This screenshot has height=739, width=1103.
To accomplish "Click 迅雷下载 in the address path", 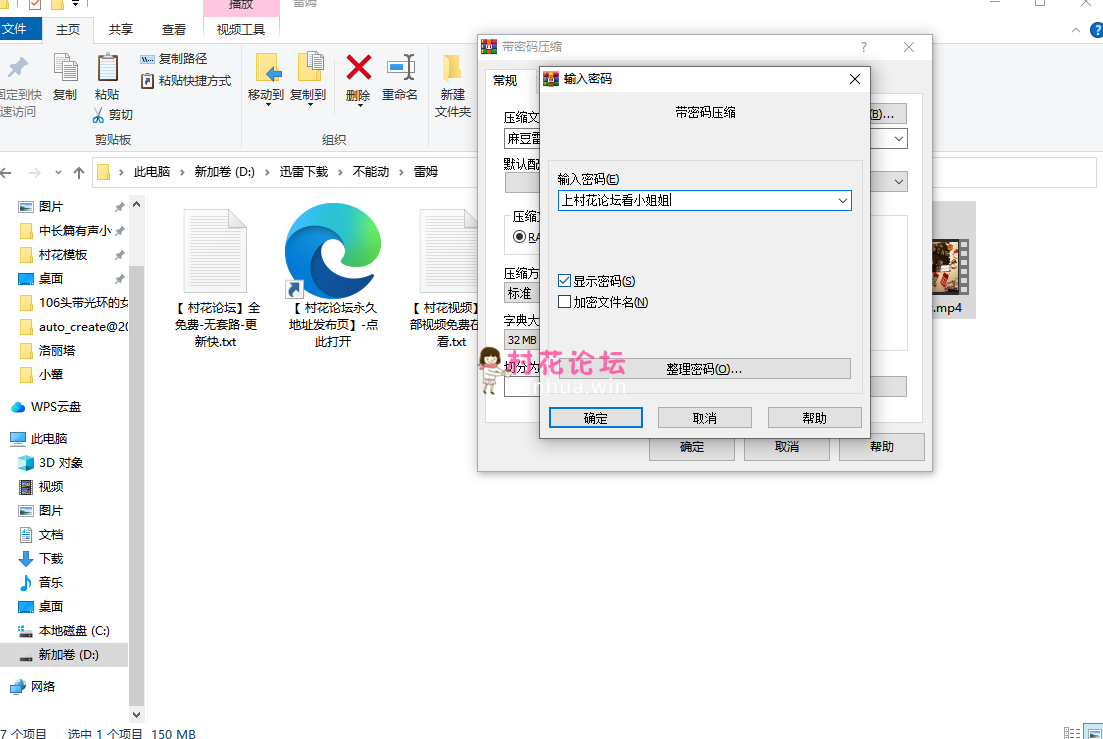I will click(x=304, y=172).
